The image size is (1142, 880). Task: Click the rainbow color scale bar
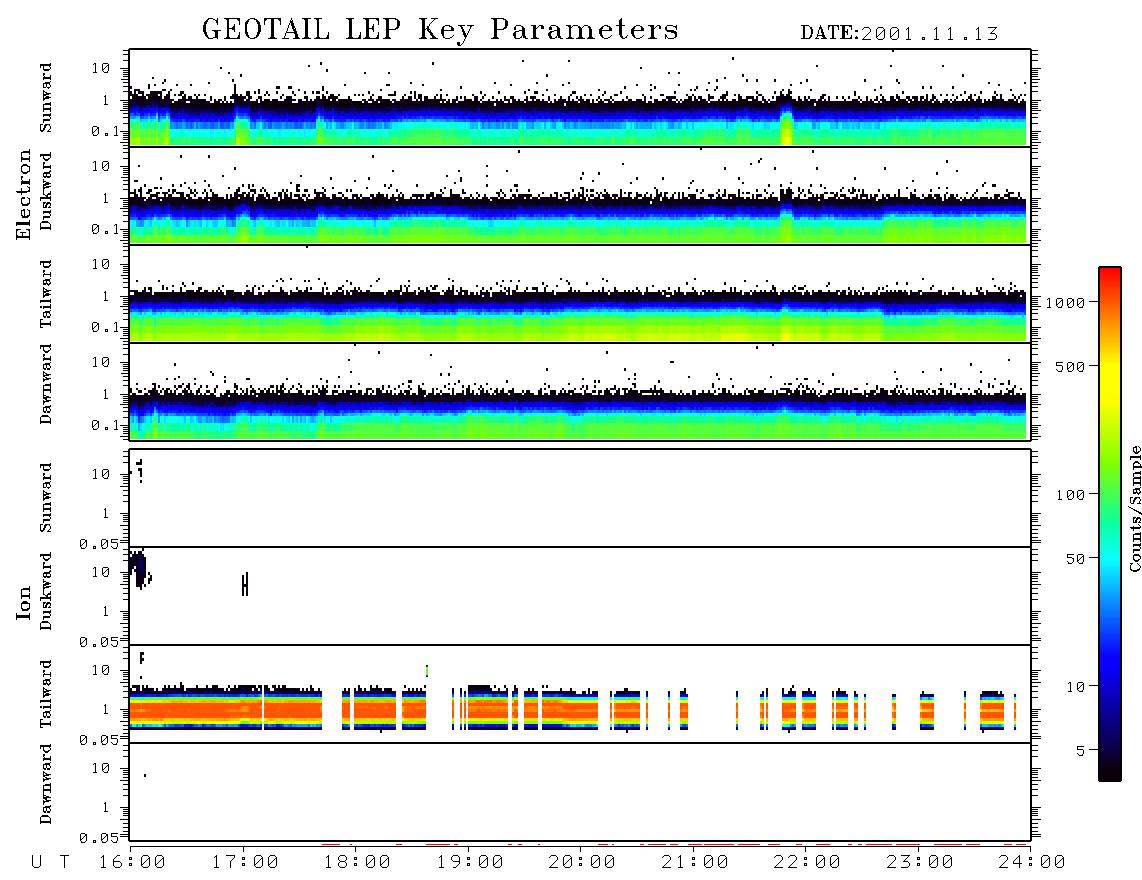1110,524
